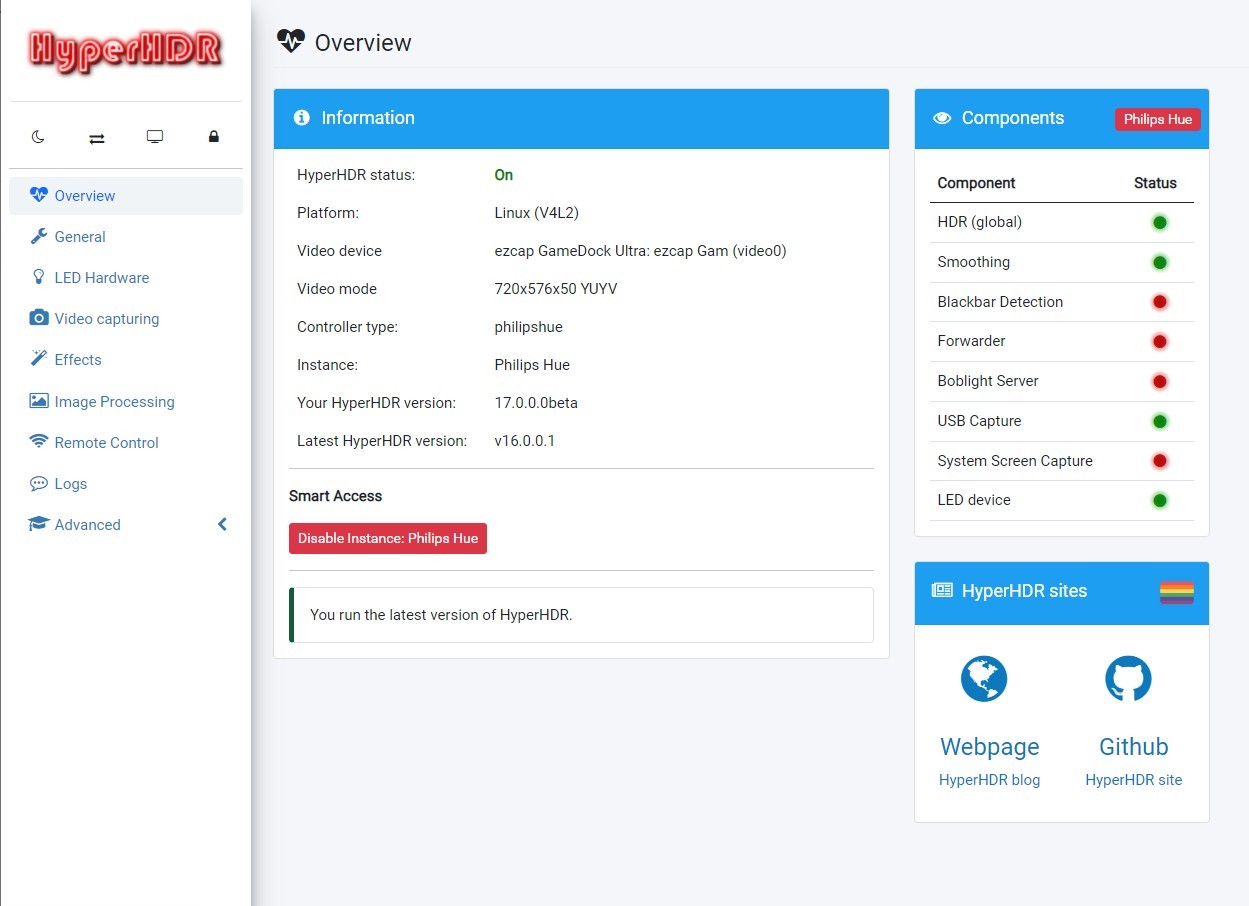Click Disable Instance: Philips Hue button
The image size is (1249, 906).
[x=388, y=538]
